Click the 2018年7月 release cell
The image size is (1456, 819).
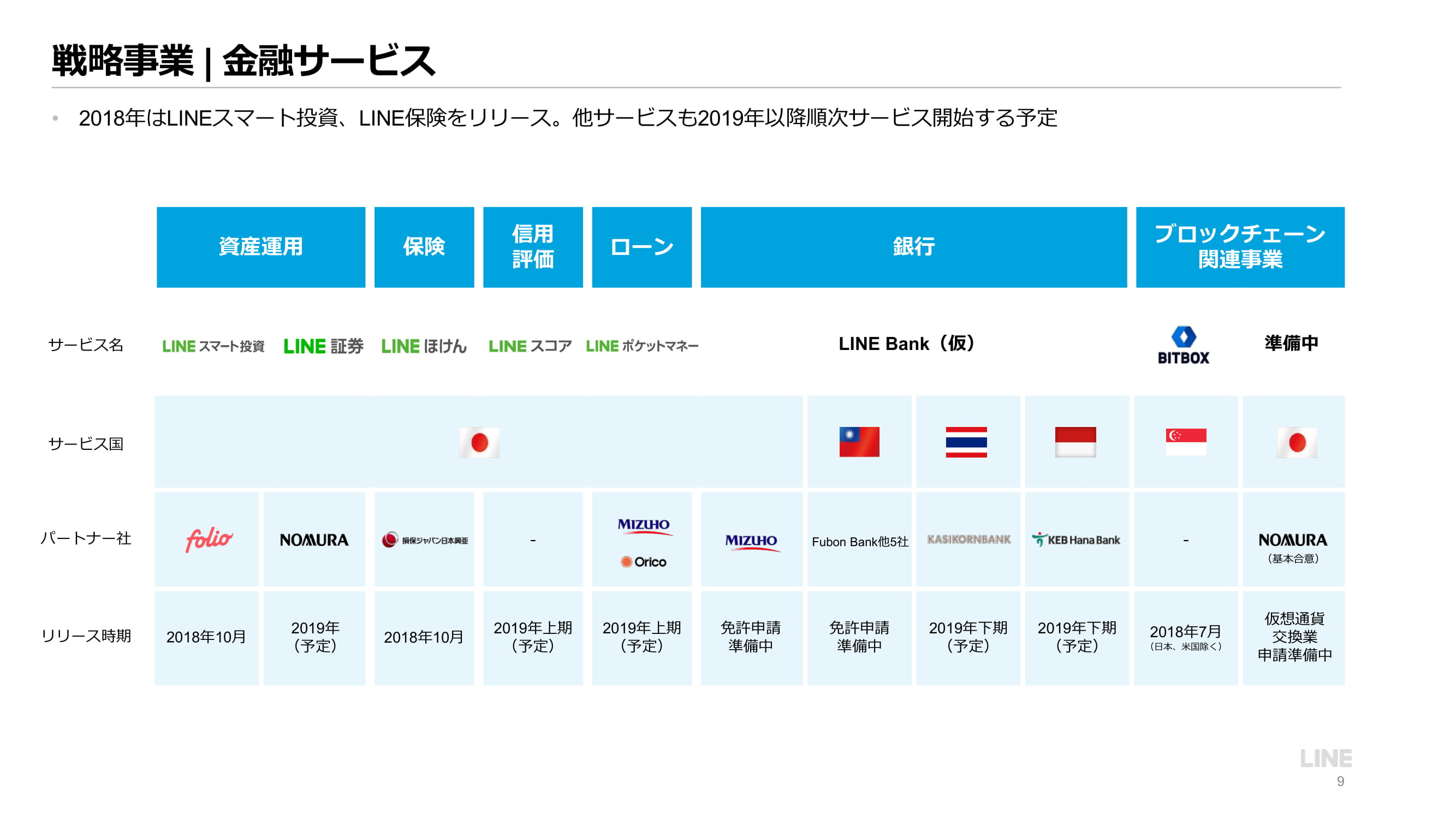coord(1185,637)
